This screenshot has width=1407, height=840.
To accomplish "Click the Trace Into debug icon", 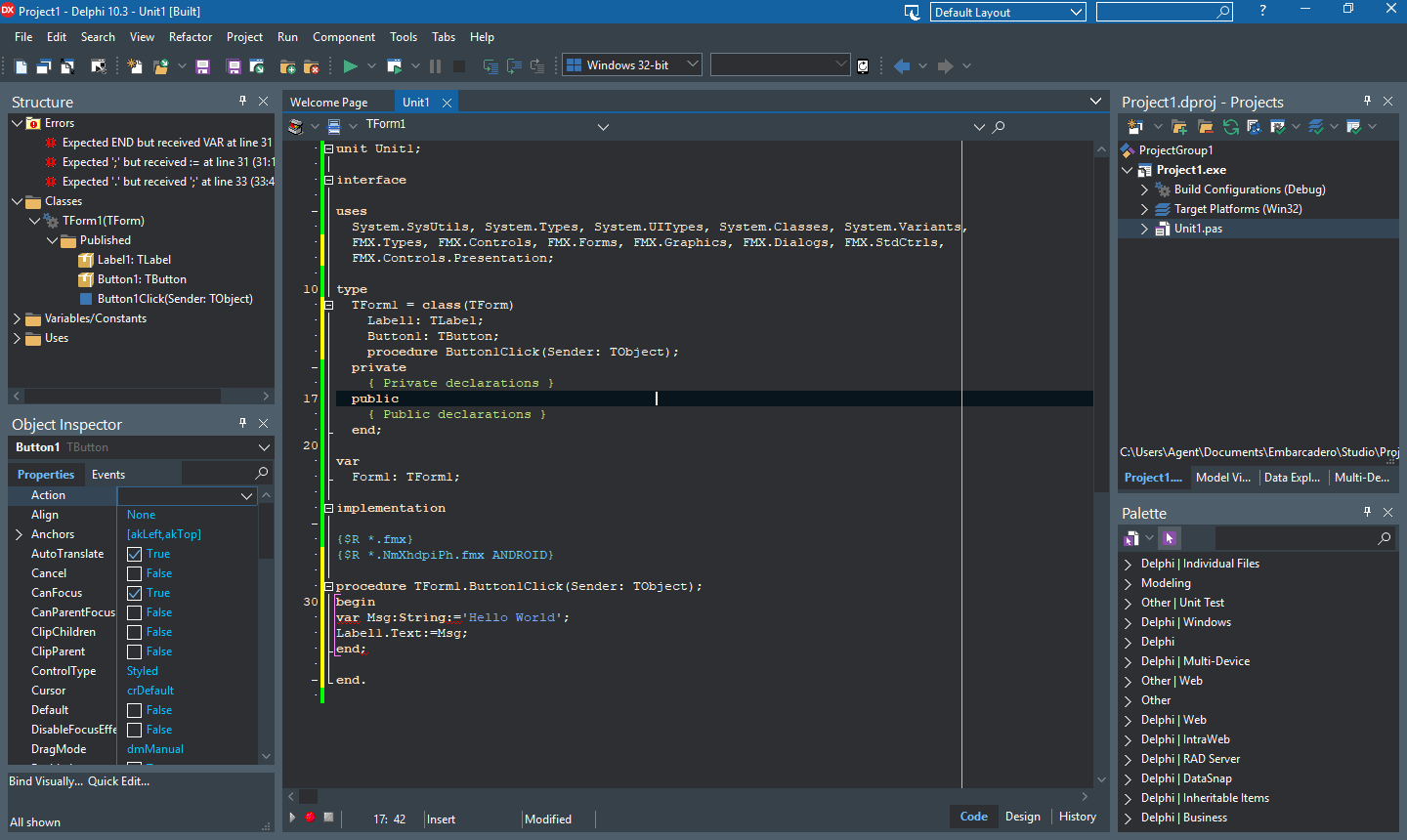I will click(490, 66).
